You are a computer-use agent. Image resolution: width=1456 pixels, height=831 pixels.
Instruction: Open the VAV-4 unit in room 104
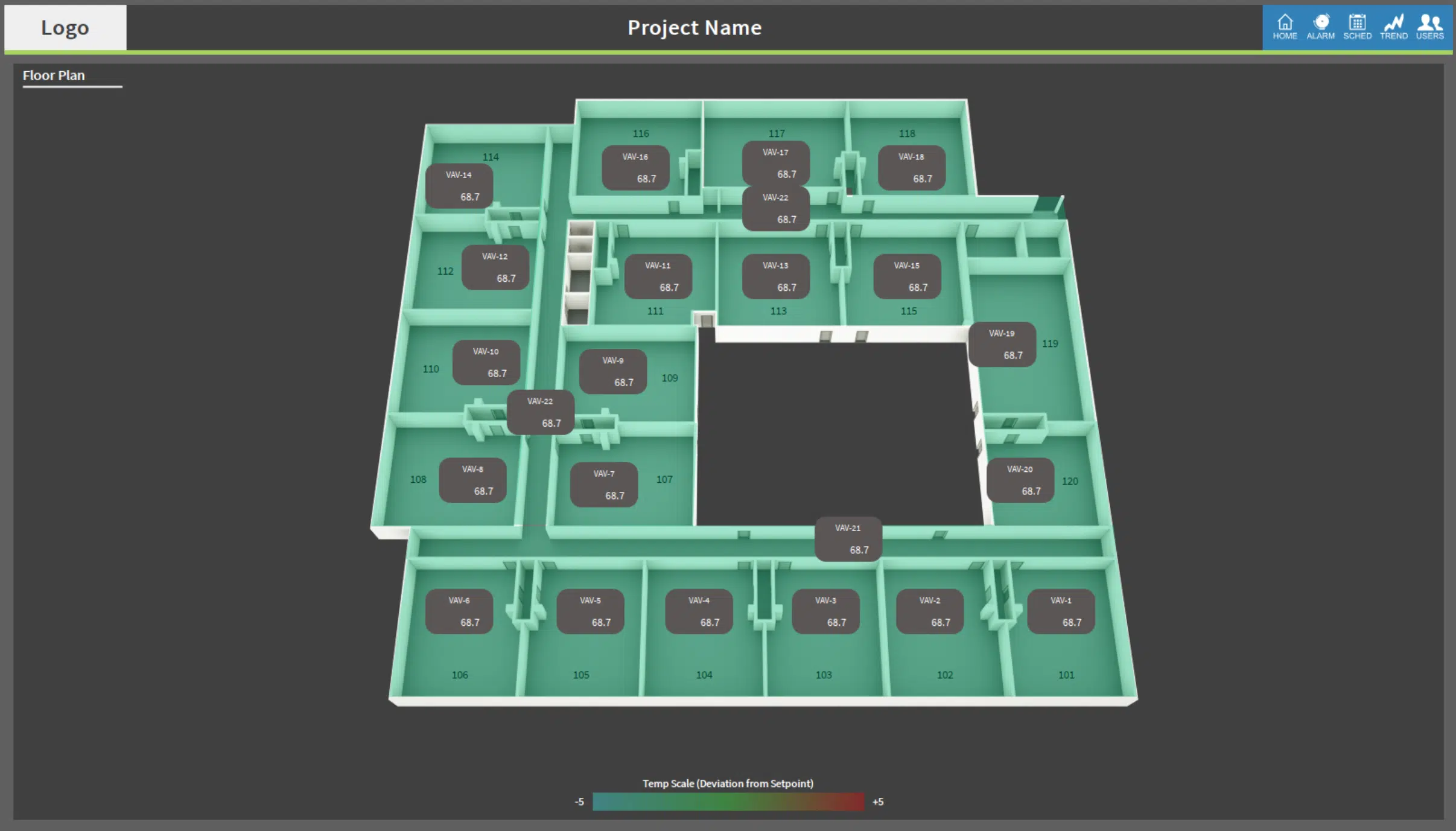pos(699,611)
